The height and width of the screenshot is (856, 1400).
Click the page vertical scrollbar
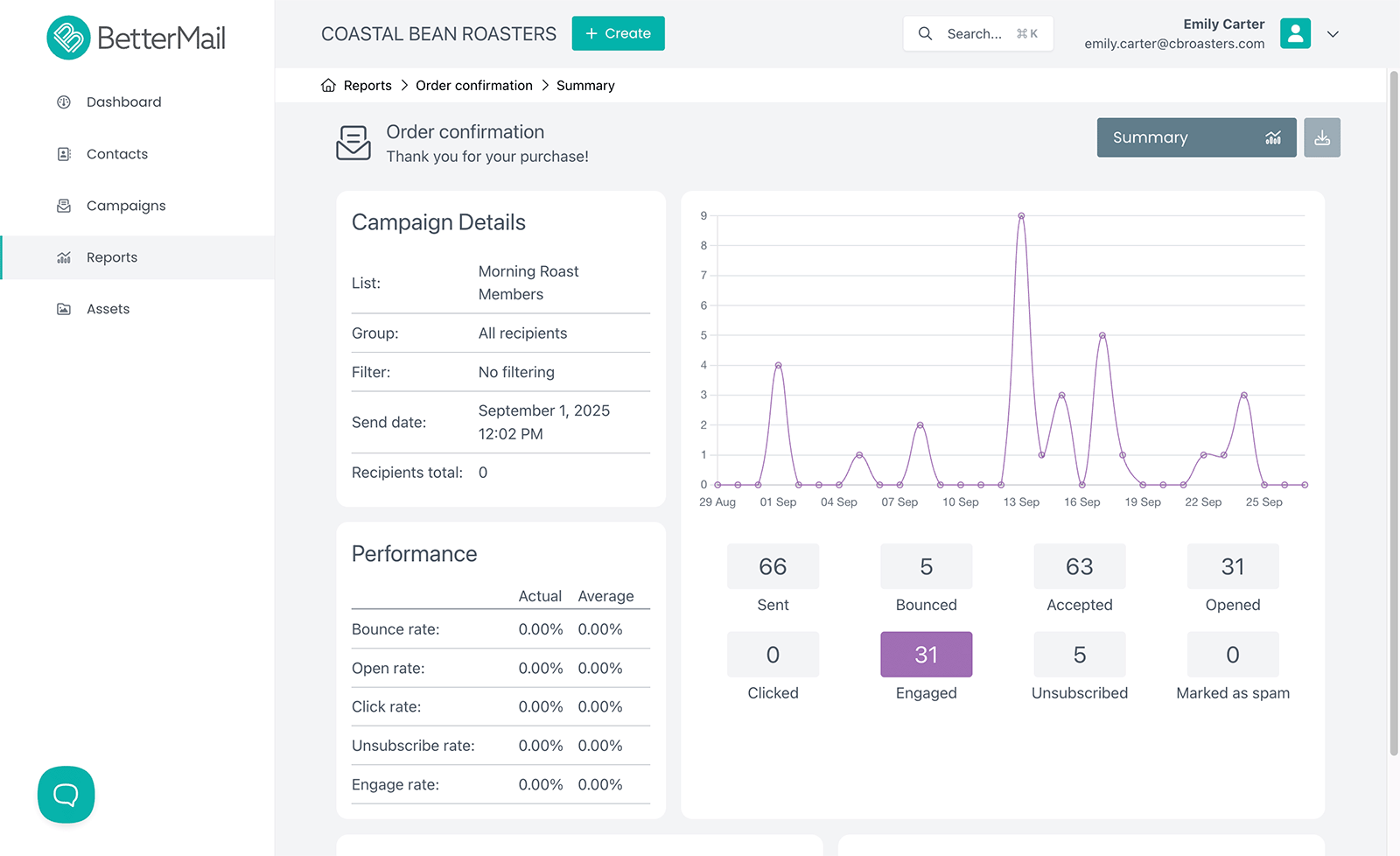point(1394,411)
